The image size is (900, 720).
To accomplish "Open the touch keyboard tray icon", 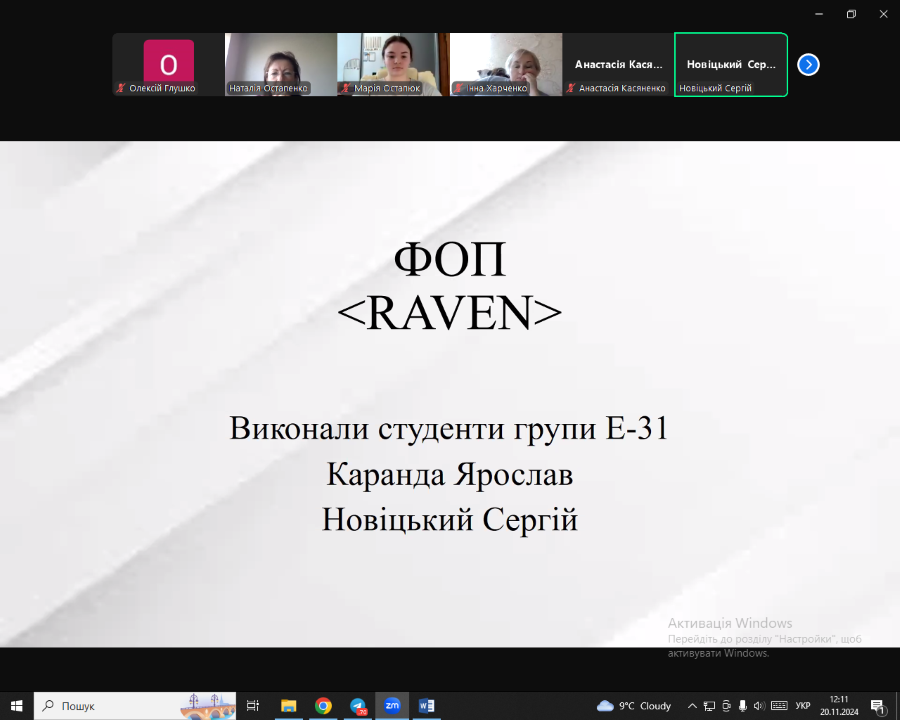I will coord(779,706).
